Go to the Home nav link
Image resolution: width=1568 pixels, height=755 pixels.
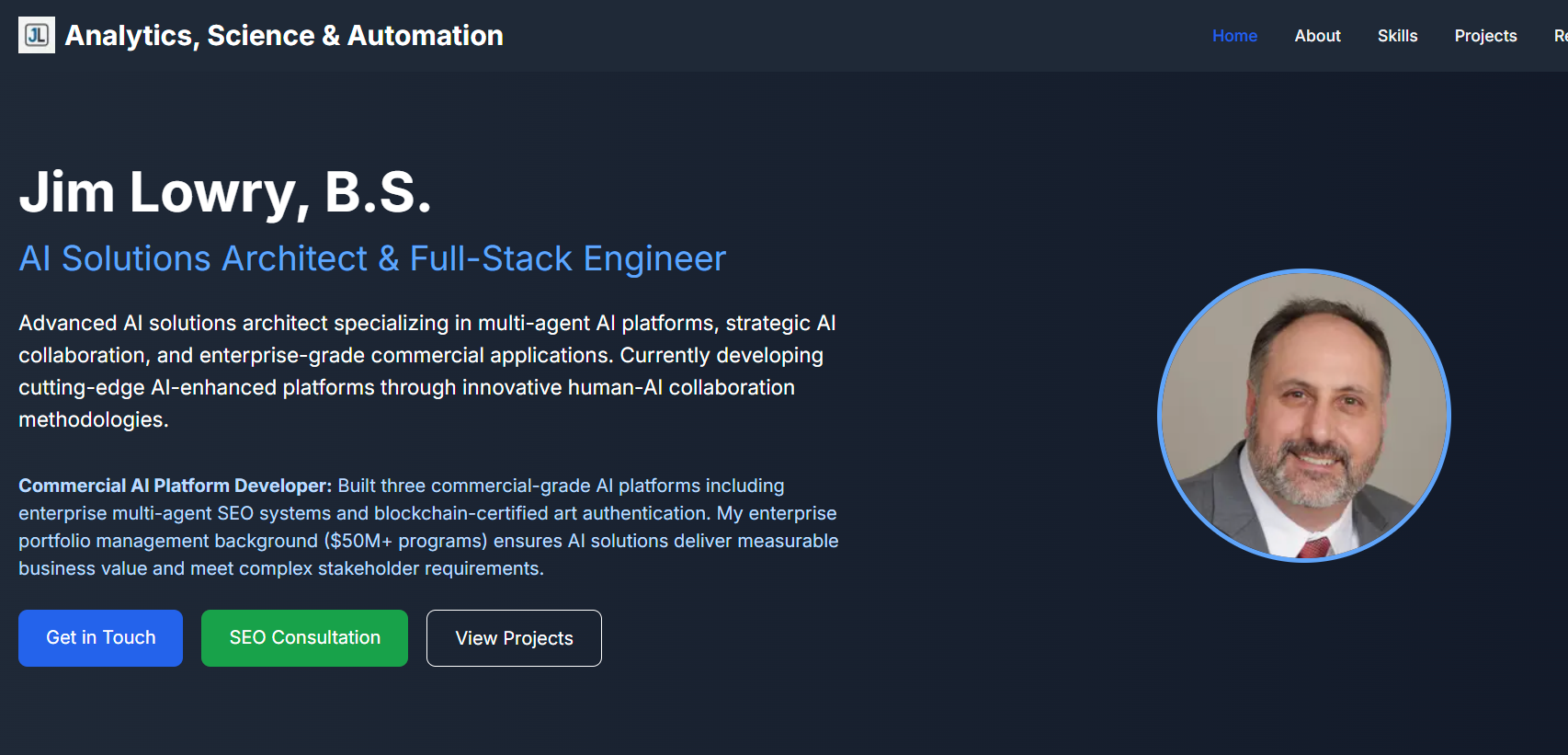[1233, 36]
